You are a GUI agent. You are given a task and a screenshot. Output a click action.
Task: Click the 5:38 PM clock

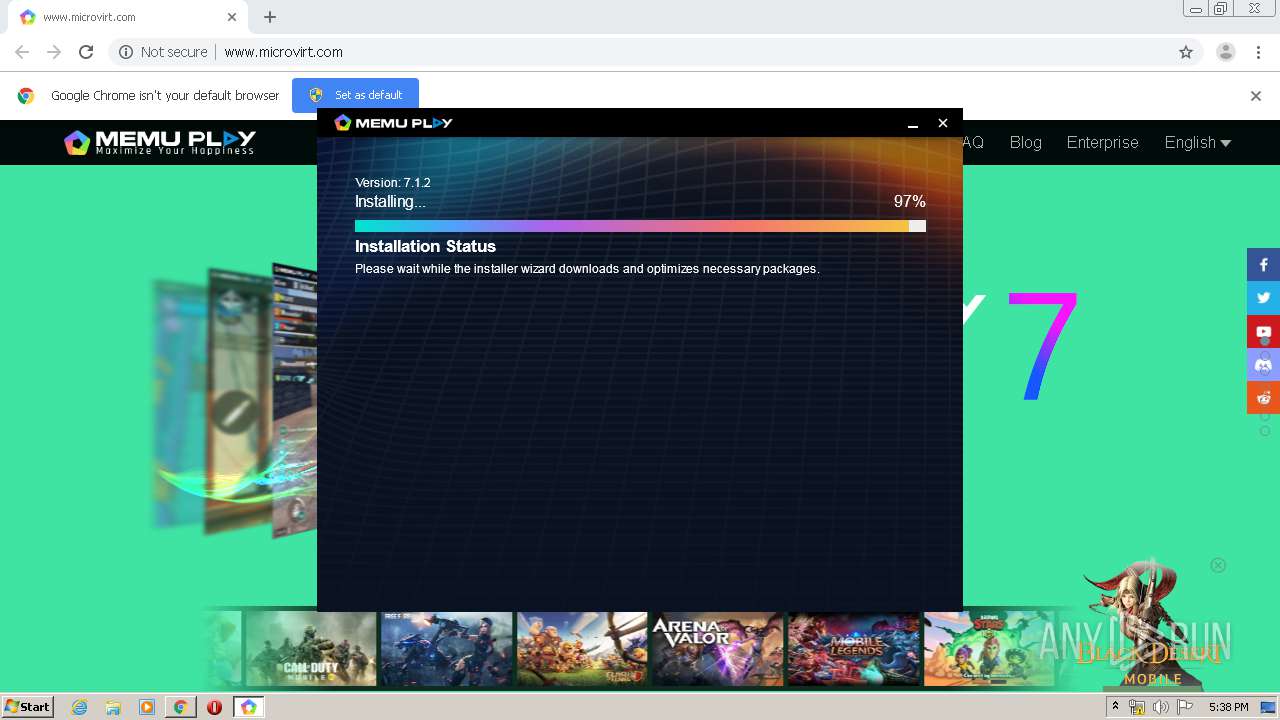(1228, 707)
